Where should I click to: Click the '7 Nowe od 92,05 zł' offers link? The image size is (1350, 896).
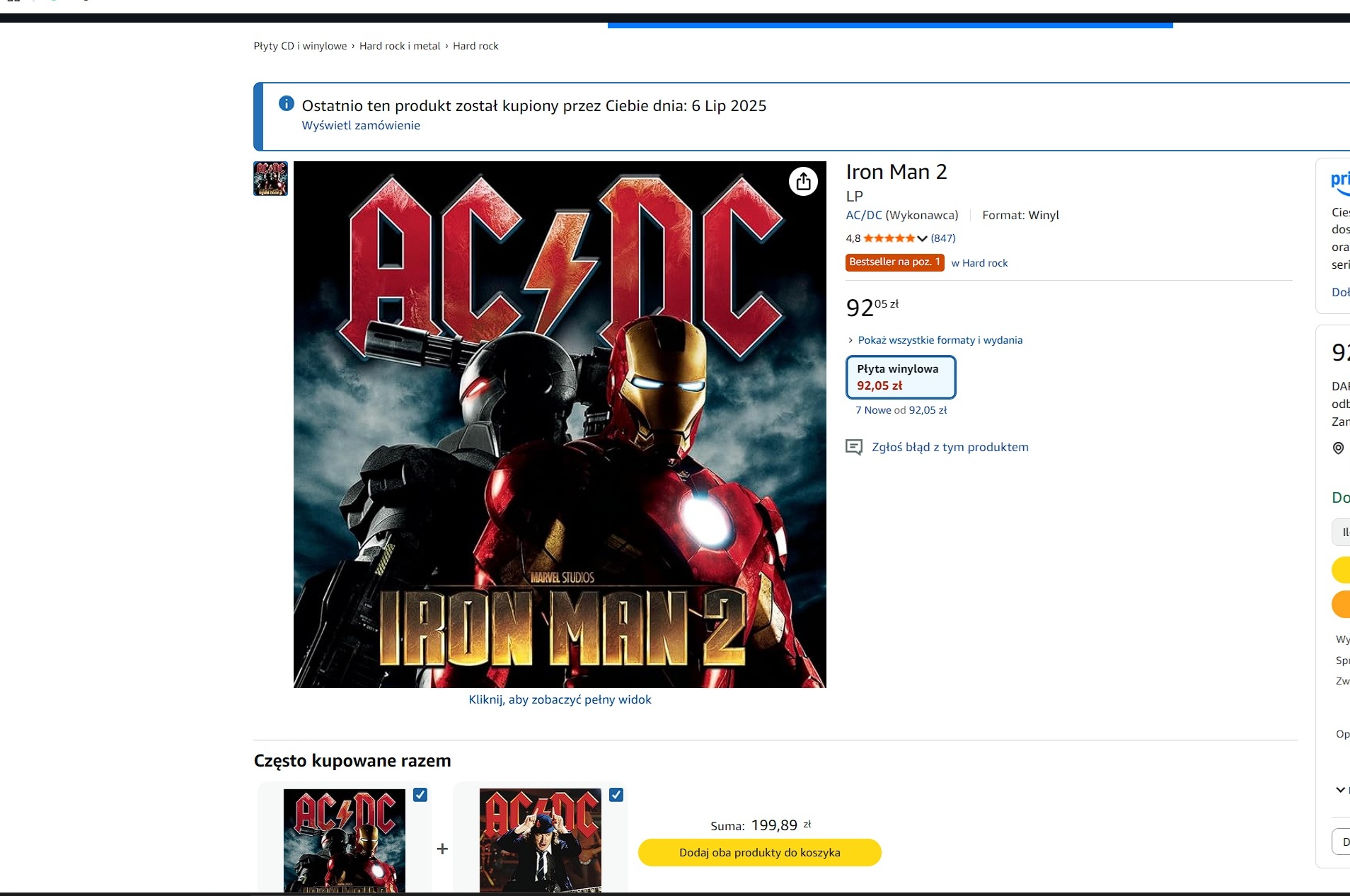pyautogui.click(x=901, y=410)
